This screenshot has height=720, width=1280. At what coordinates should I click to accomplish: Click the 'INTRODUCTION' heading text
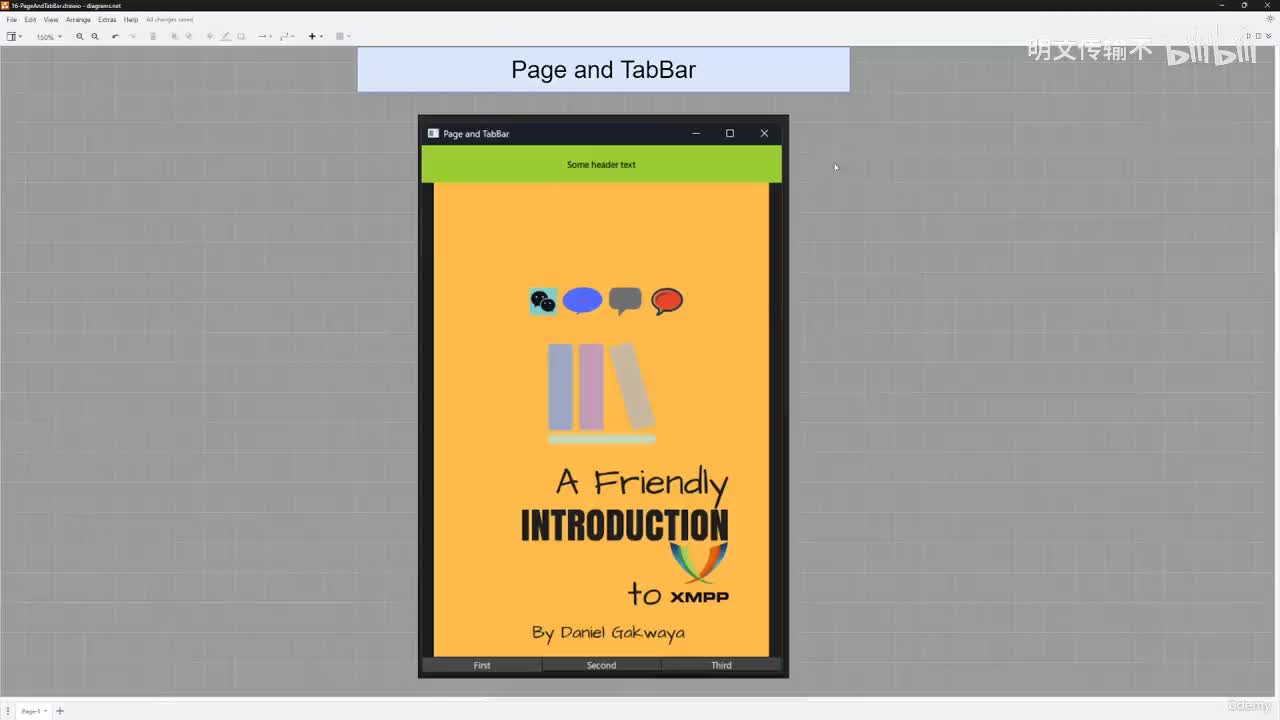click(624, 525)
